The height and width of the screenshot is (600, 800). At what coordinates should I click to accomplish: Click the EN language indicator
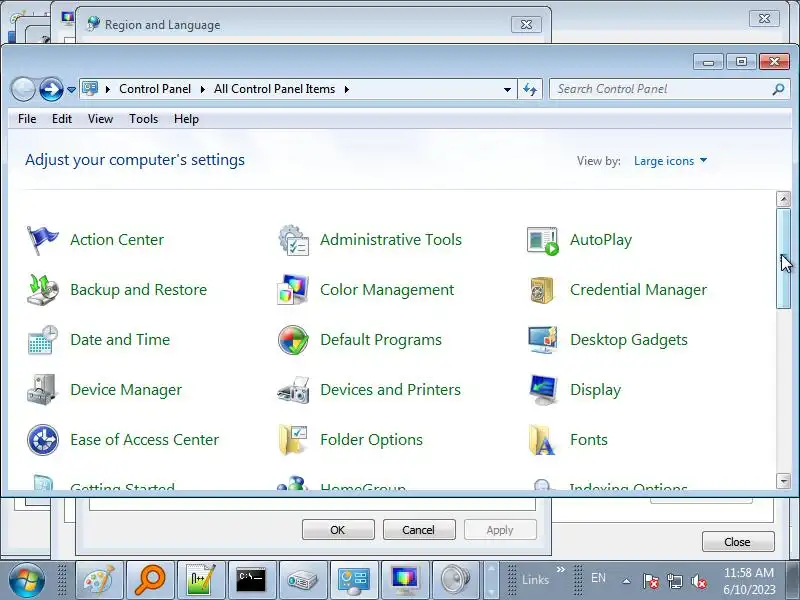(x=598, y=578)
